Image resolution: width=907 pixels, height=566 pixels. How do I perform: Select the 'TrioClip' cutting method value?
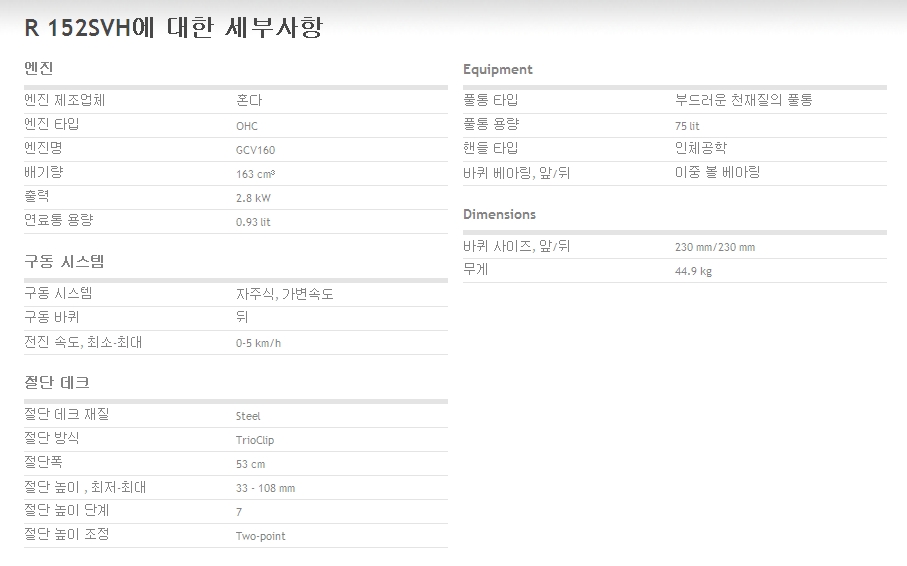tap(255, 440)
